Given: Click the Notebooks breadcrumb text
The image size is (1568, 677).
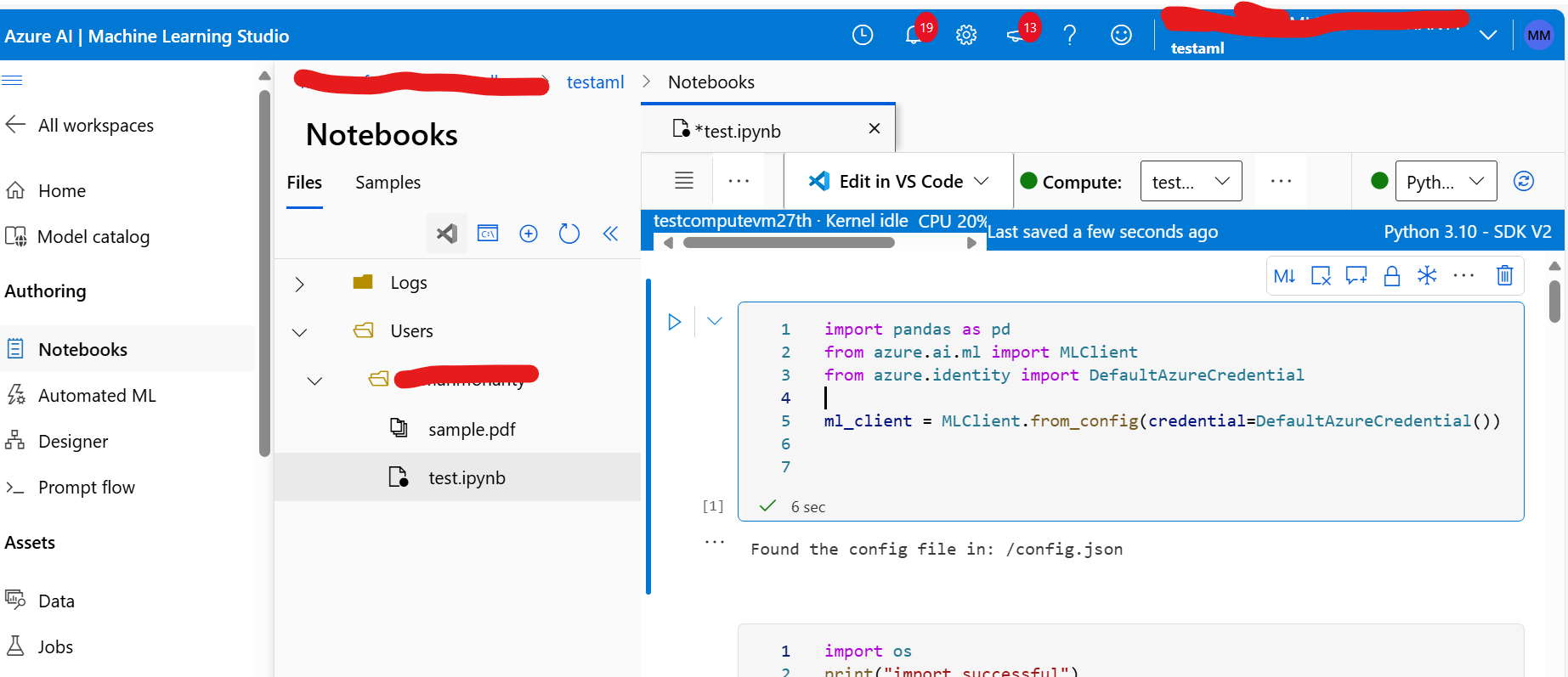Looking at the screenshot, I should pos(711,82).
